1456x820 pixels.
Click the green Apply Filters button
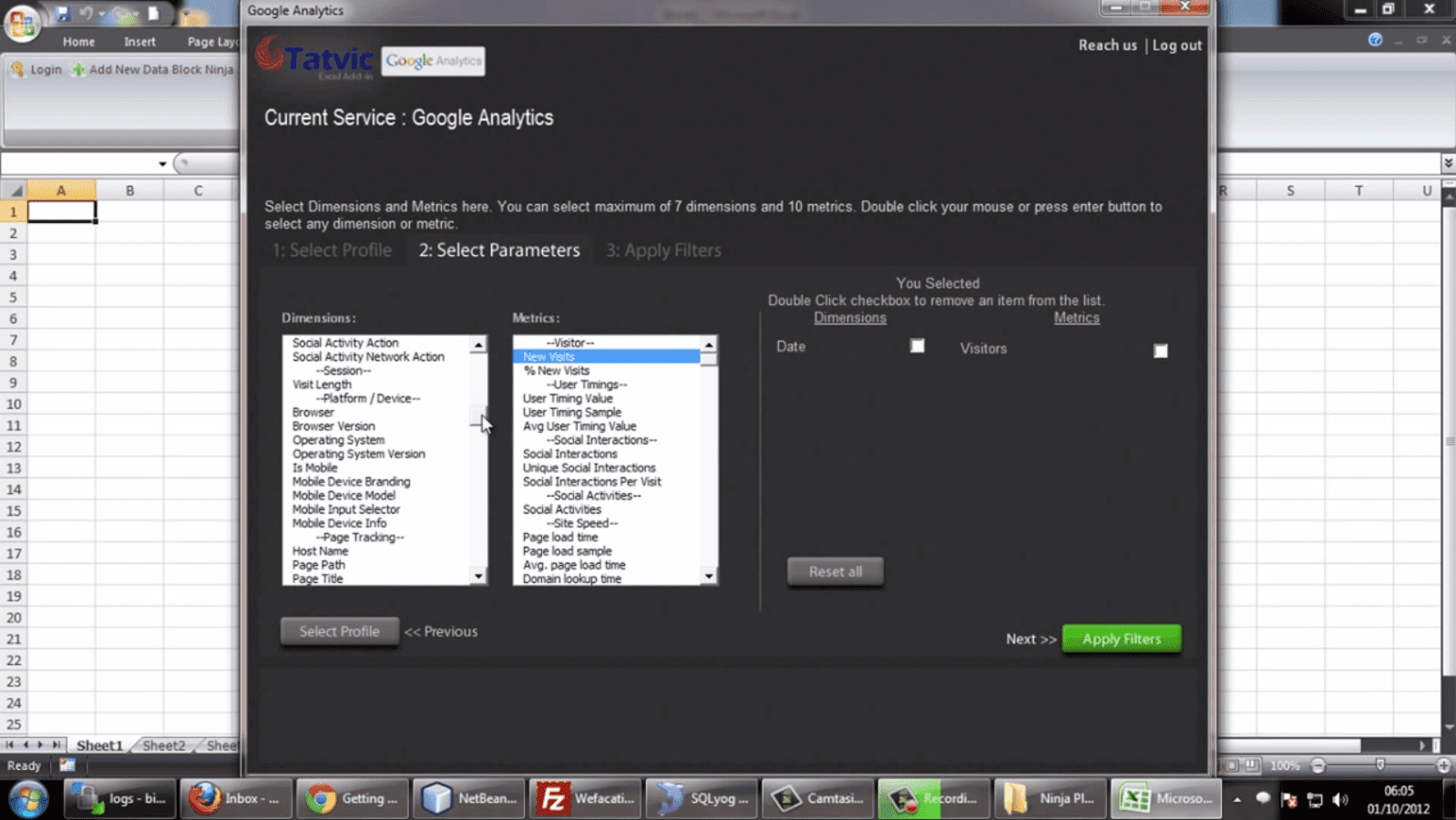click(x=1122, y=639)
